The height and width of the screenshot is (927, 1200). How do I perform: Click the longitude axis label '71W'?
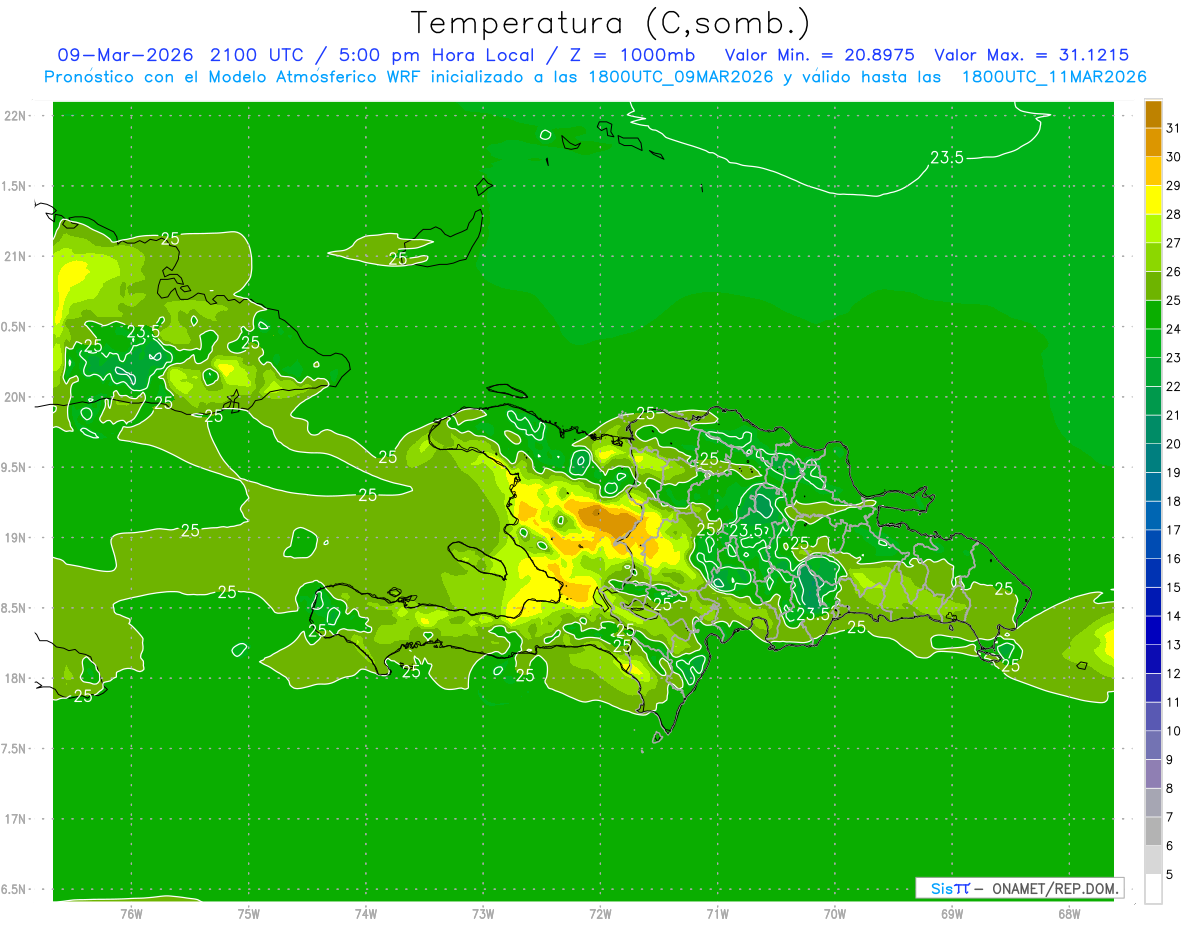pyautogui.click(x=717, y=914)
